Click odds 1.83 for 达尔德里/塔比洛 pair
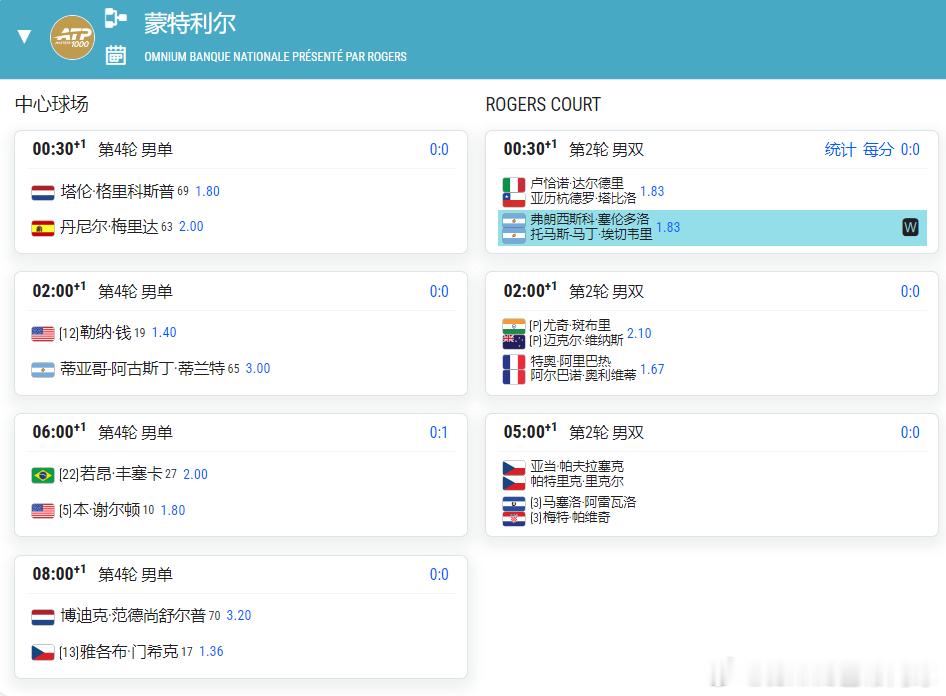The image size is (946, 696). 652,191
